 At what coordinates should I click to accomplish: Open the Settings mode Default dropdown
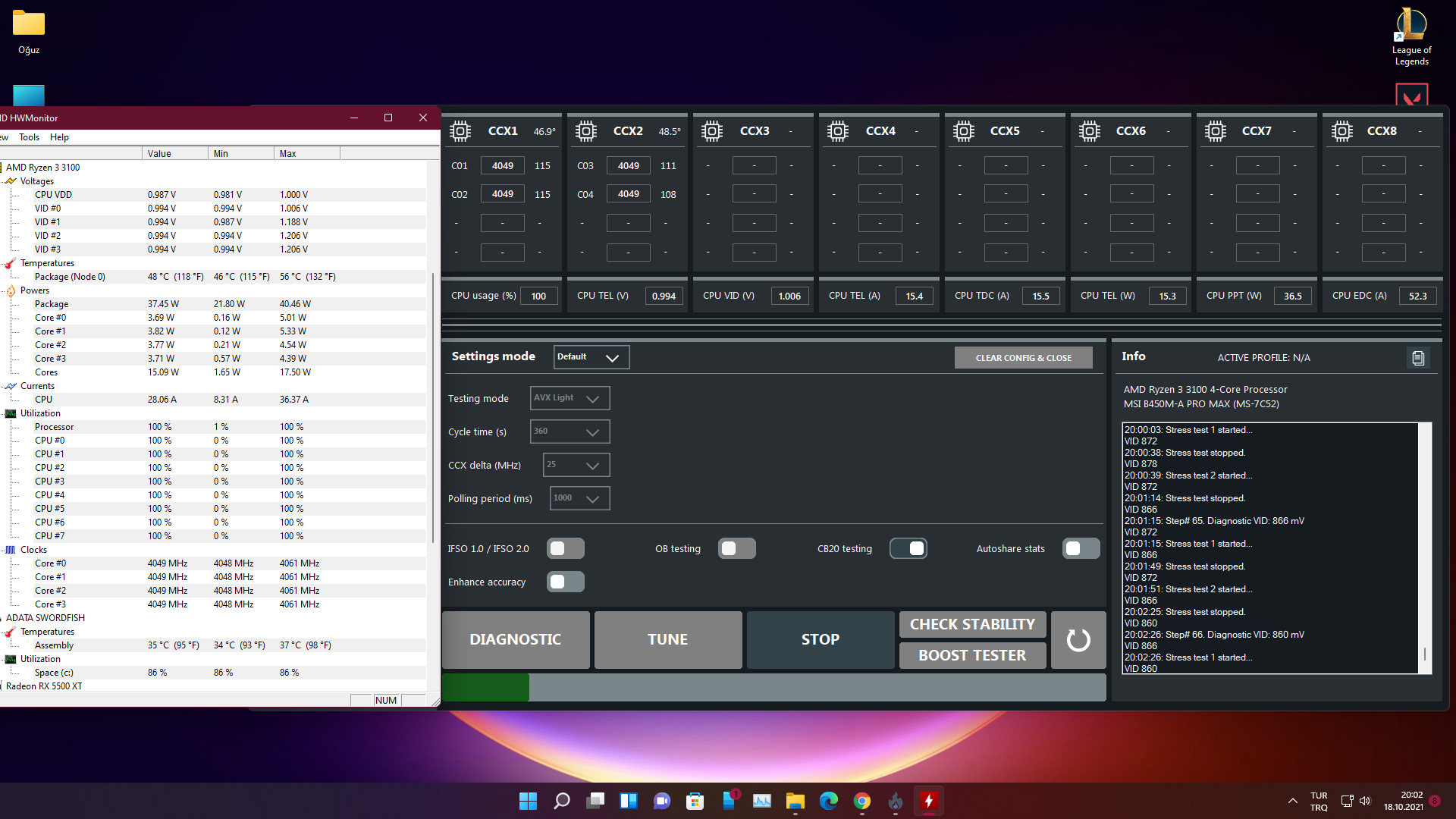[x=591, y=357]
